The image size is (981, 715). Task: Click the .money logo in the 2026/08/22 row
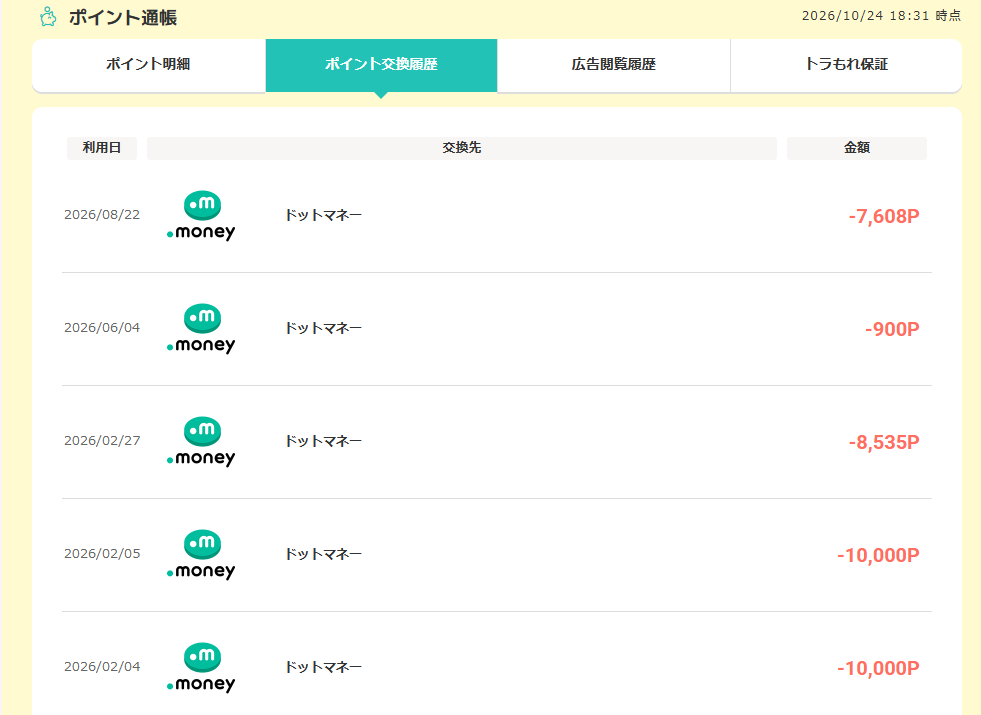[201, 216]
